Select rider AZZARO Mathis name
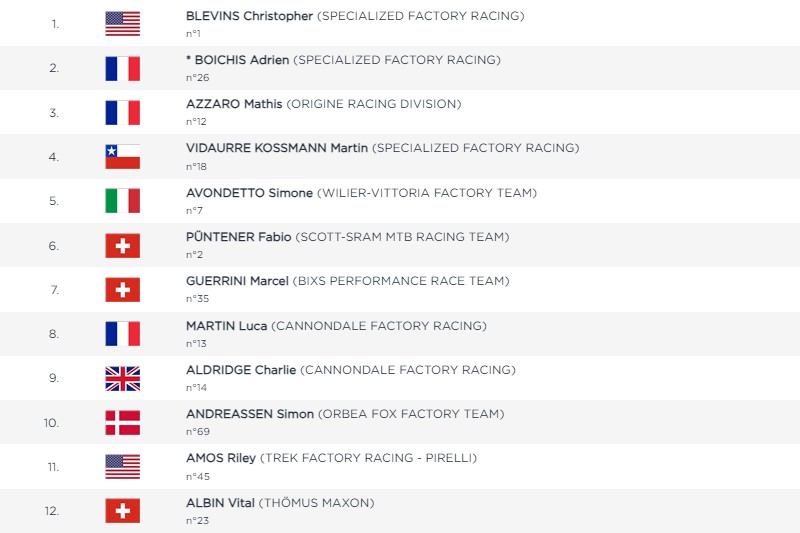 click(234, 104)
